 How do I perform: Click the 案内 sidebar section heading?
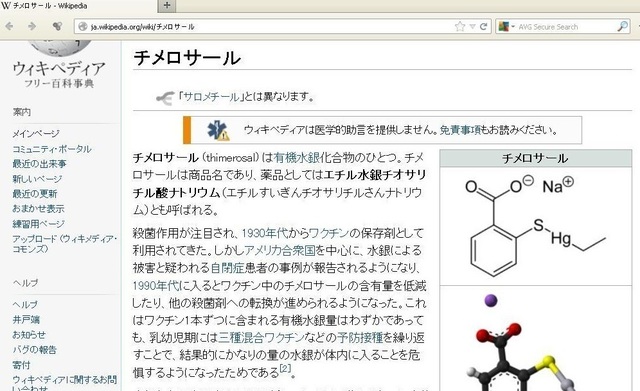point(22,111)
